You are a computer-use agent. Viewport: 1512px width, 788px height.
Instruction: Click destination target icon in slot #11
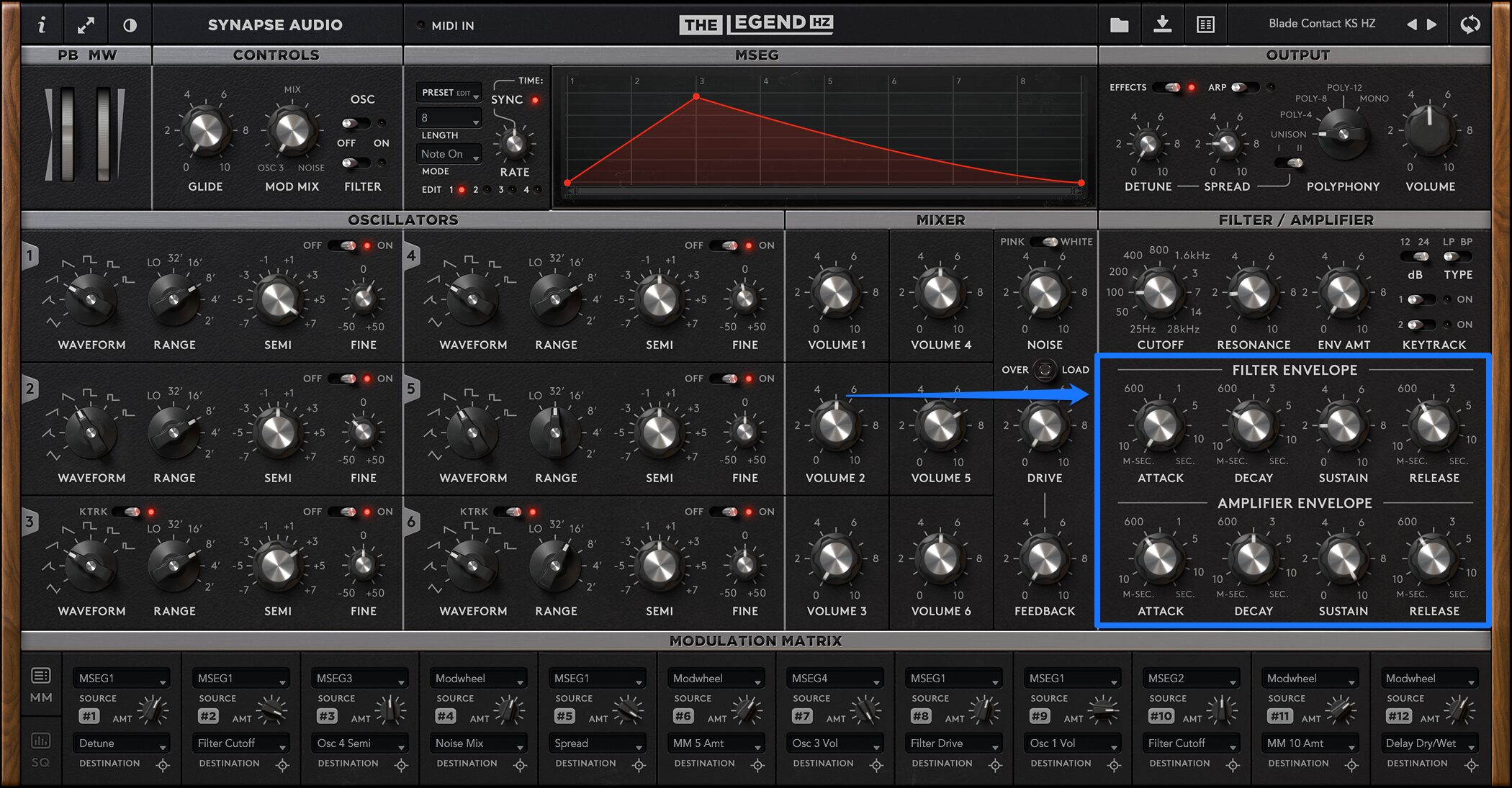point(1351,765)
